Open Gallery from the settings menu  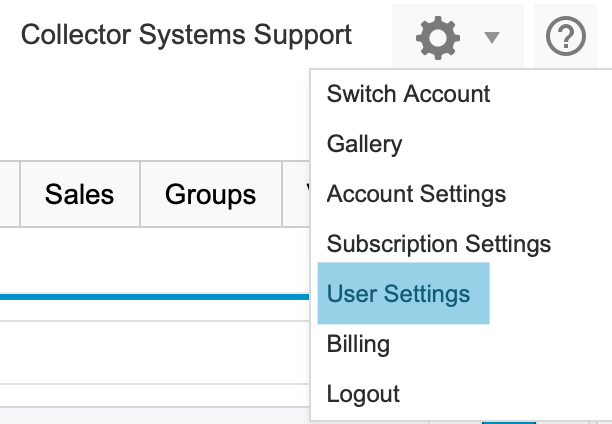[x=364, y=144]
